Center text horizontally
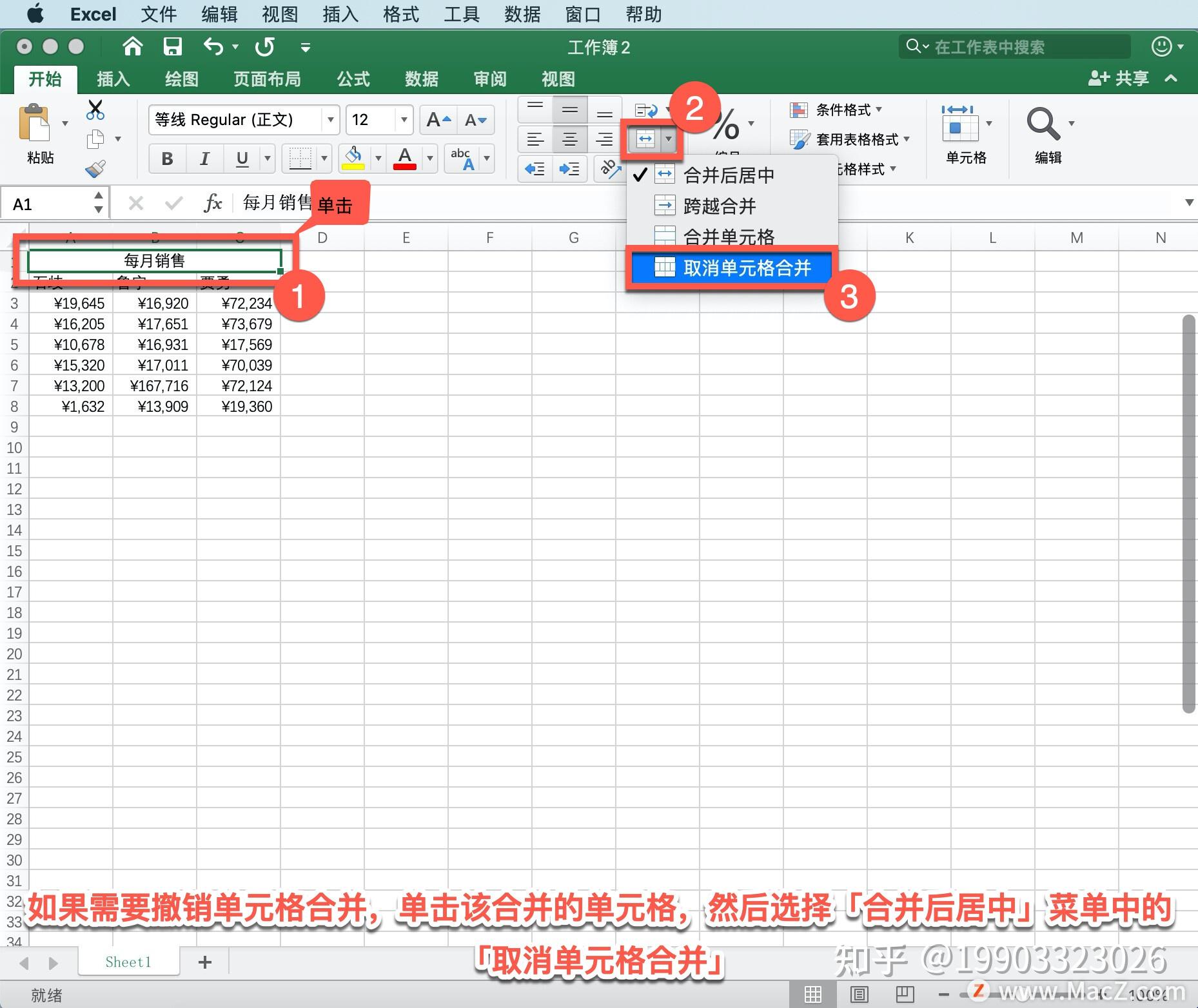The height and width of the screenshot is (1008, 1198). point(570,139)
